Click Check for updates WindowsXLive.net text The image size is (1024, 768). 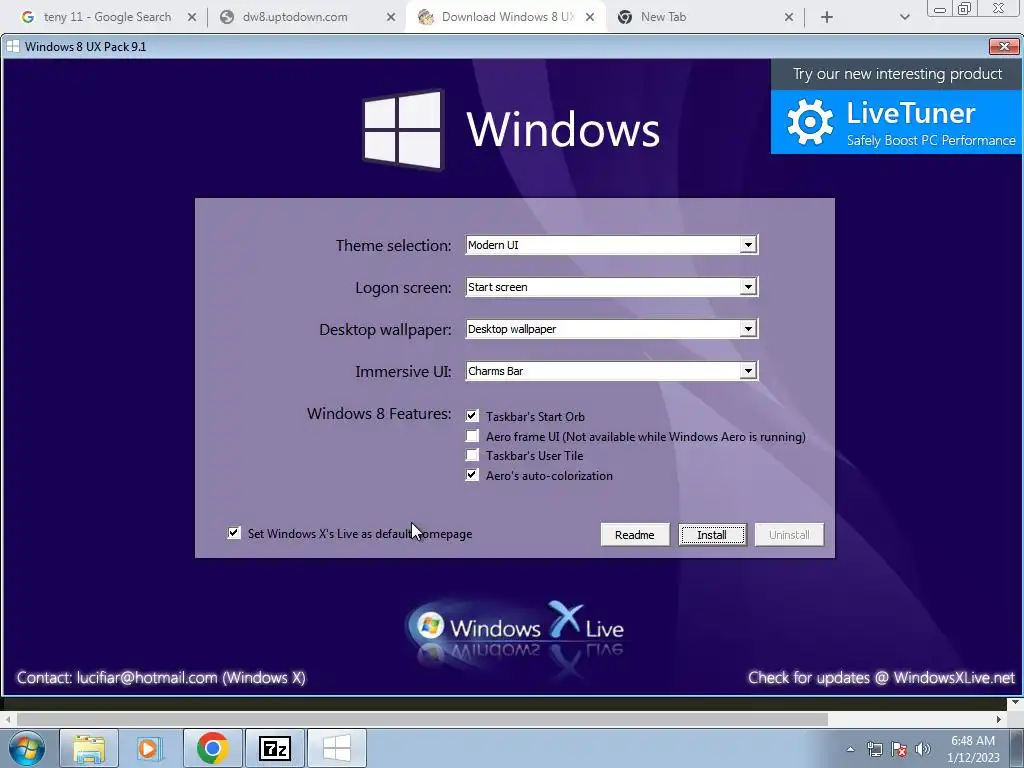point(881,678)
